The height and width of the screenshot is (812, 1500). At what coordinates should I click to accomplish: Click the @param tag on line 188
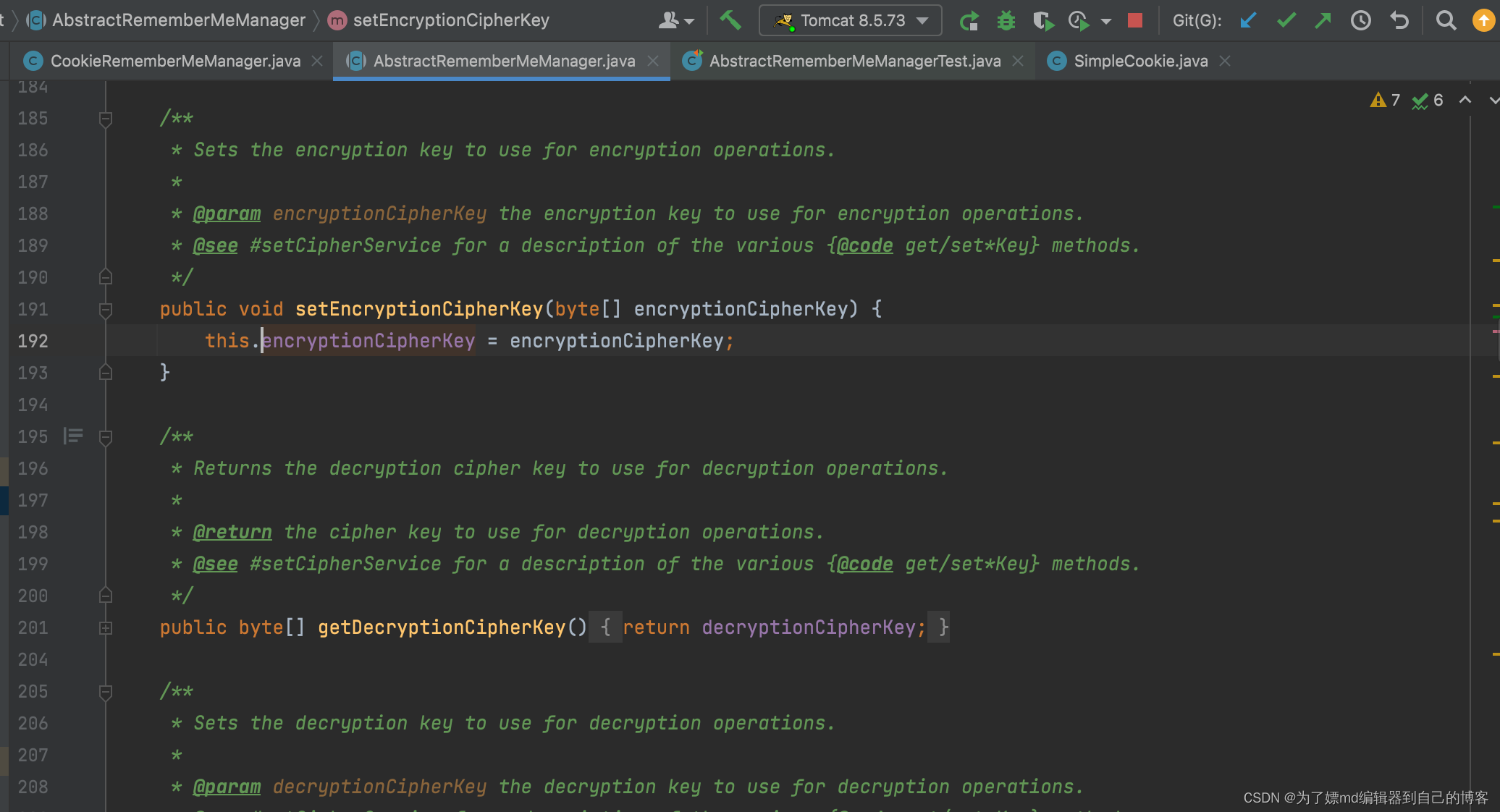(x=227, y=213)
